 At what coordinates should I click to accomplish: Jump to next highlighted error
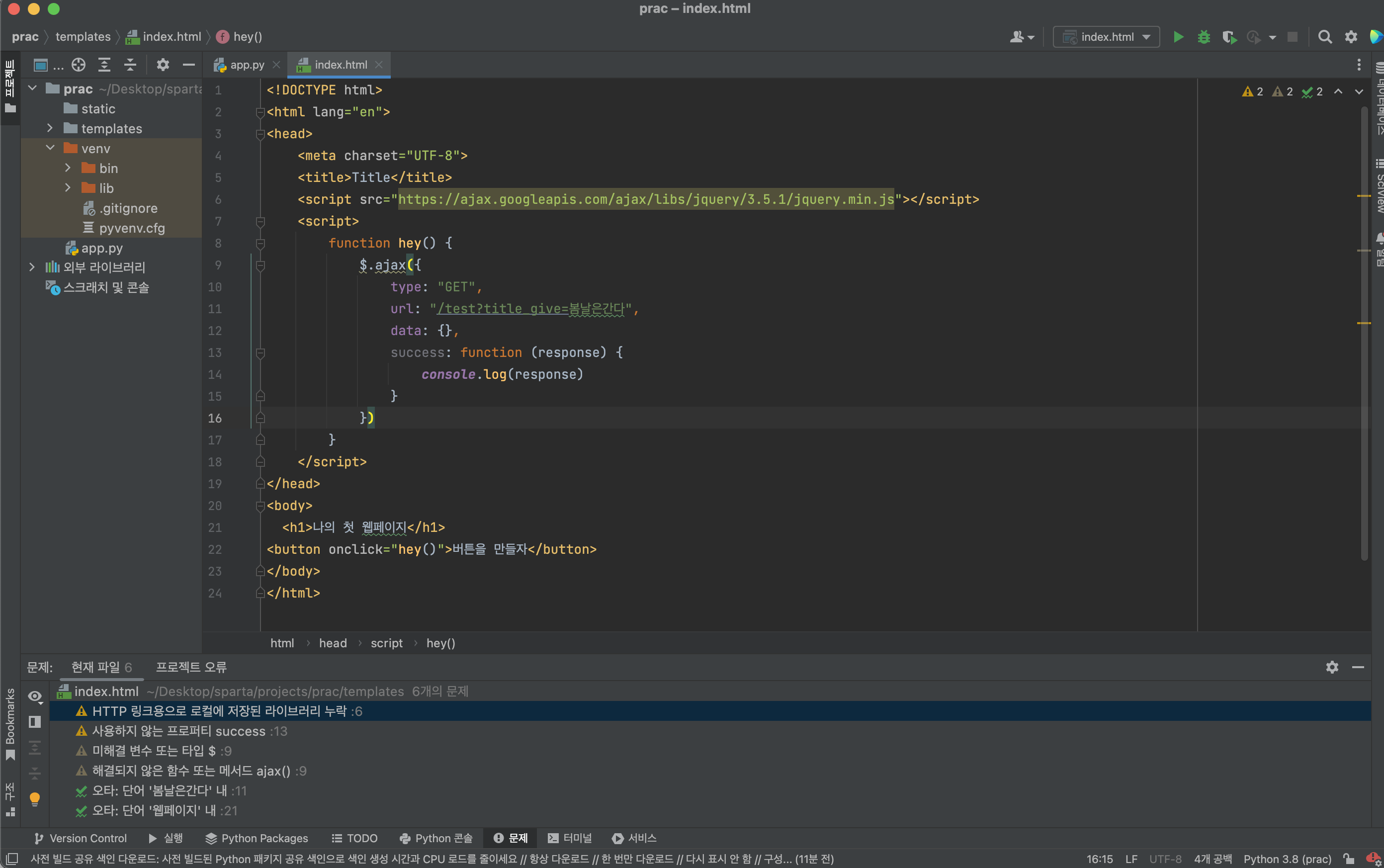[x=1359, y=92]
